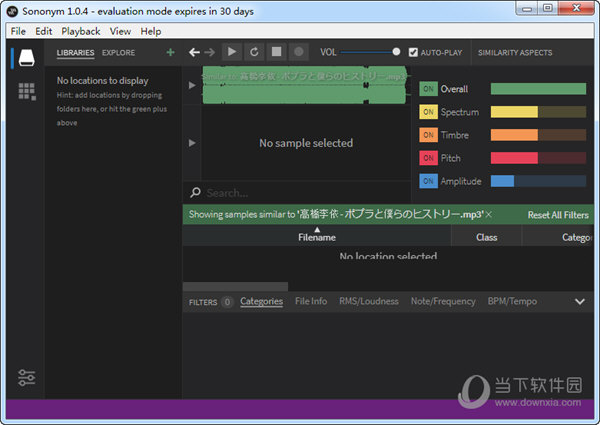The width and height of the screenshot is (600, 425).
Task: Toggle the Pitch ON button
Action: point(428,158)
